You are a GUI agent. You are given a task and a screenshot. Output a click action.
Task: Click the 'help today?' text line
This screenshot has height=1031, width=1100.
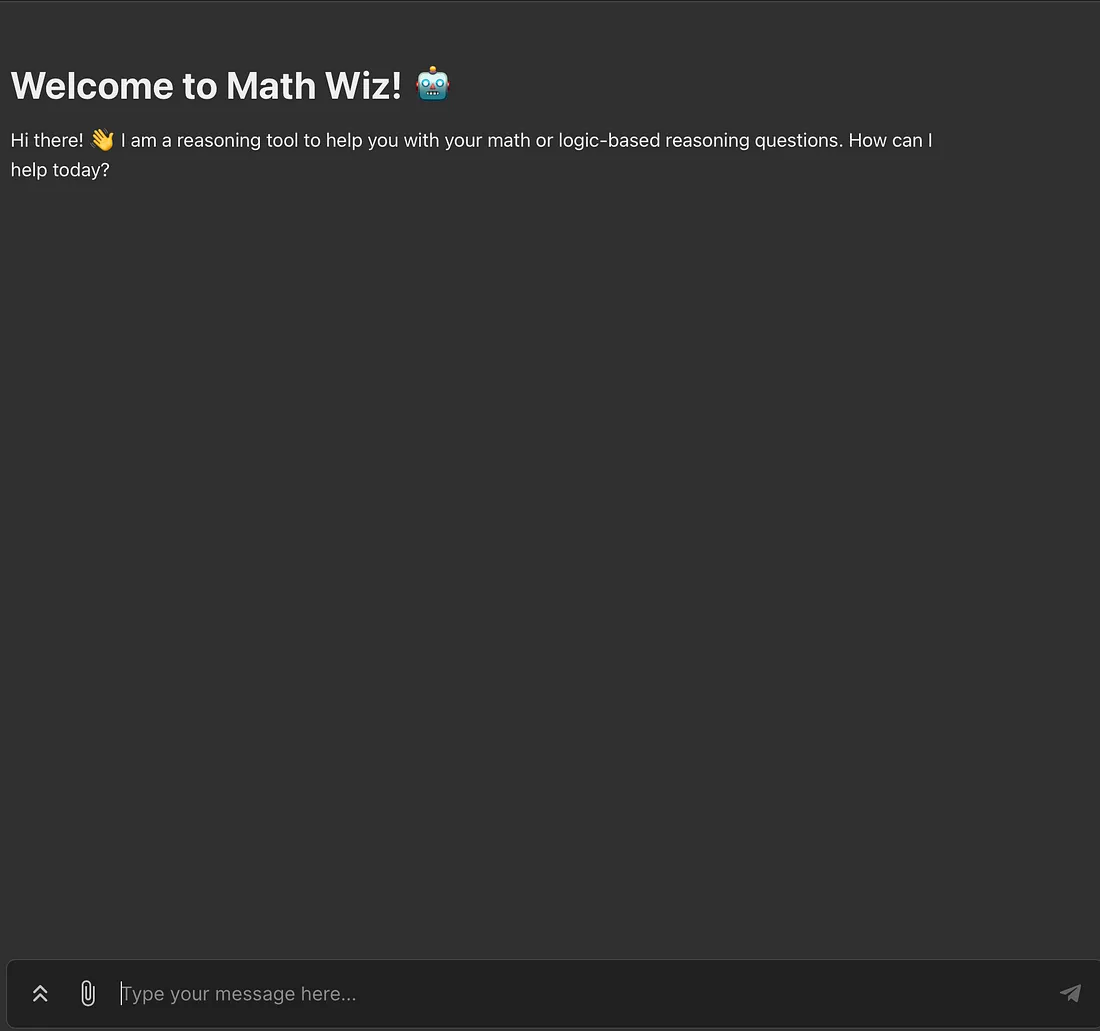tap(60, 170)
